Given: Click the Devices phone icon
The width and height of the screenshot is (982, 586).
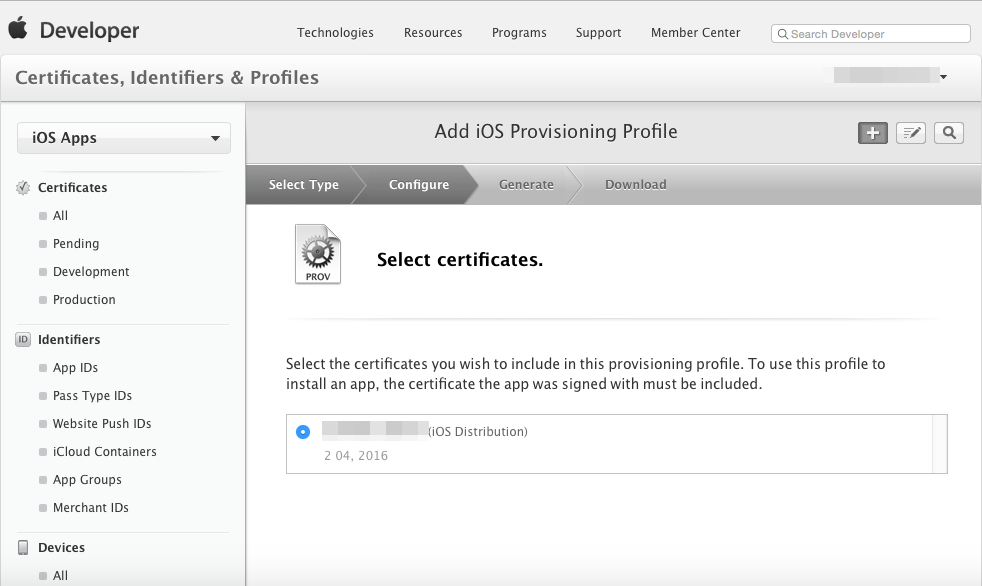Looking at the screenshot, I should point(23,547).
